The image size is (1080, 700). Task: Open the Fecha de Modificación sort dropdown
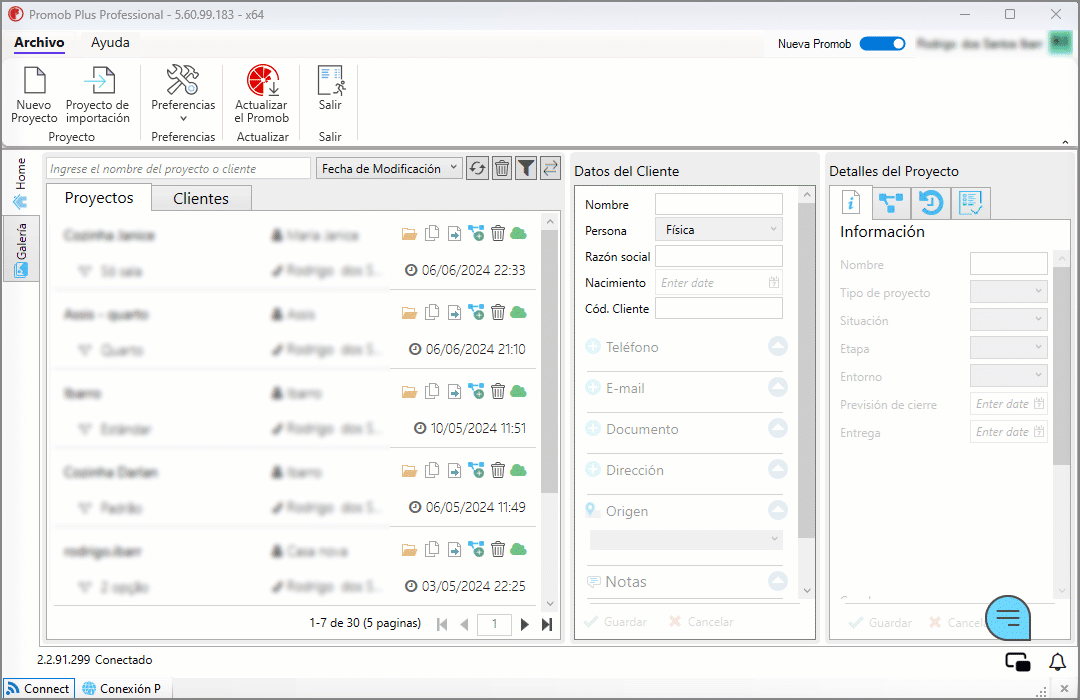click(389, 168)
